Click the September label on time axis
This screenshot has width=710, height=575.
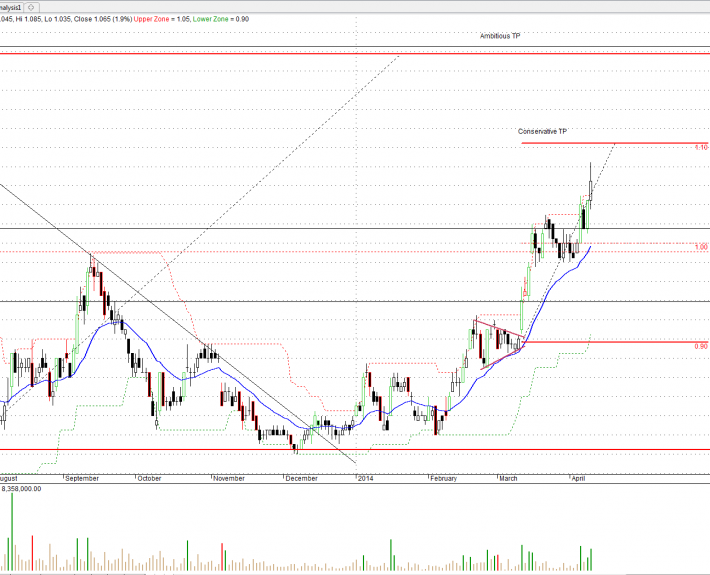pyautogui.click(x=82, y=479)
